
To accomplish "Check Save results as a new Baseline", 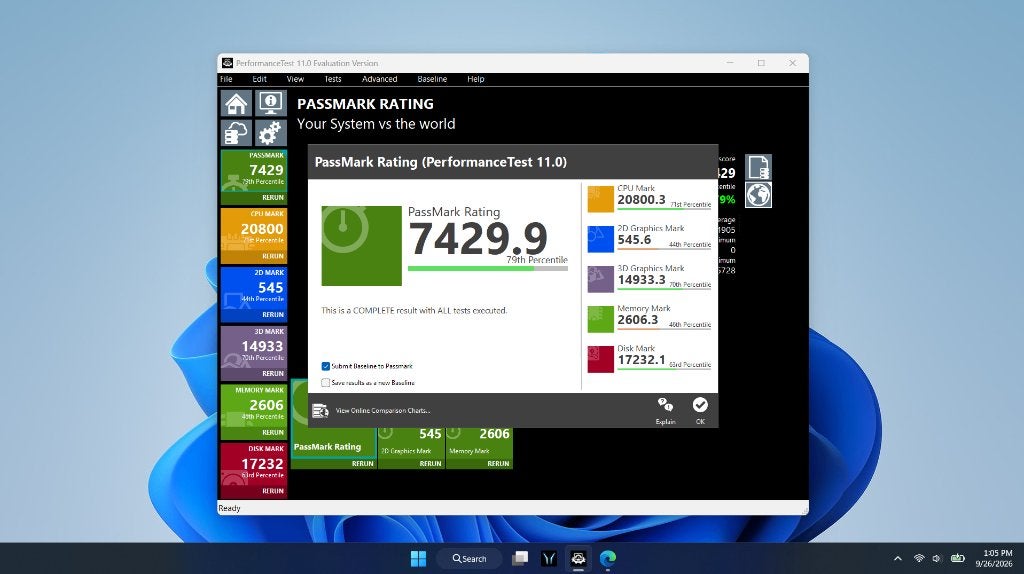I will click(325, 383).
